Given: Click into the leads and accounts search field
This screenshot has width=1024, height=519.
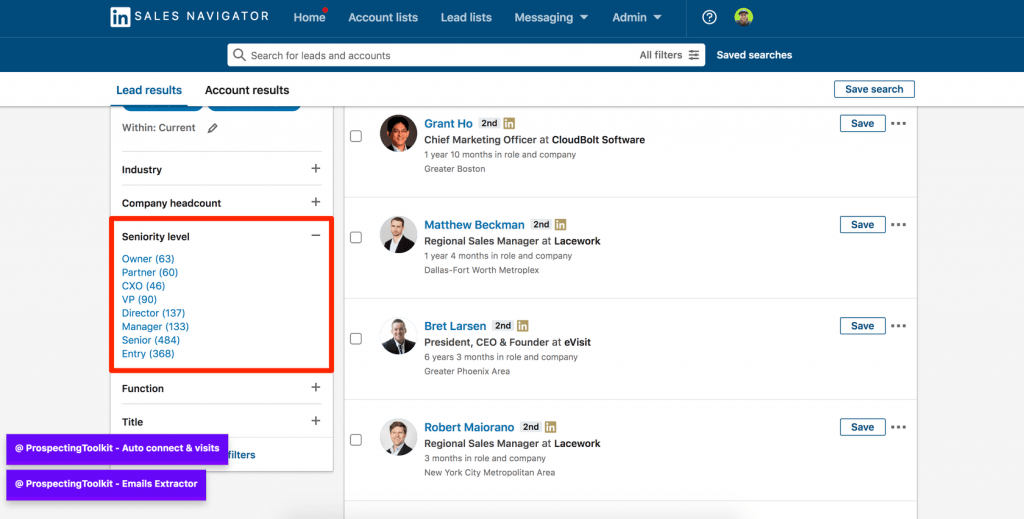Looking at the screenshot, I should click(x=431, y=55).
